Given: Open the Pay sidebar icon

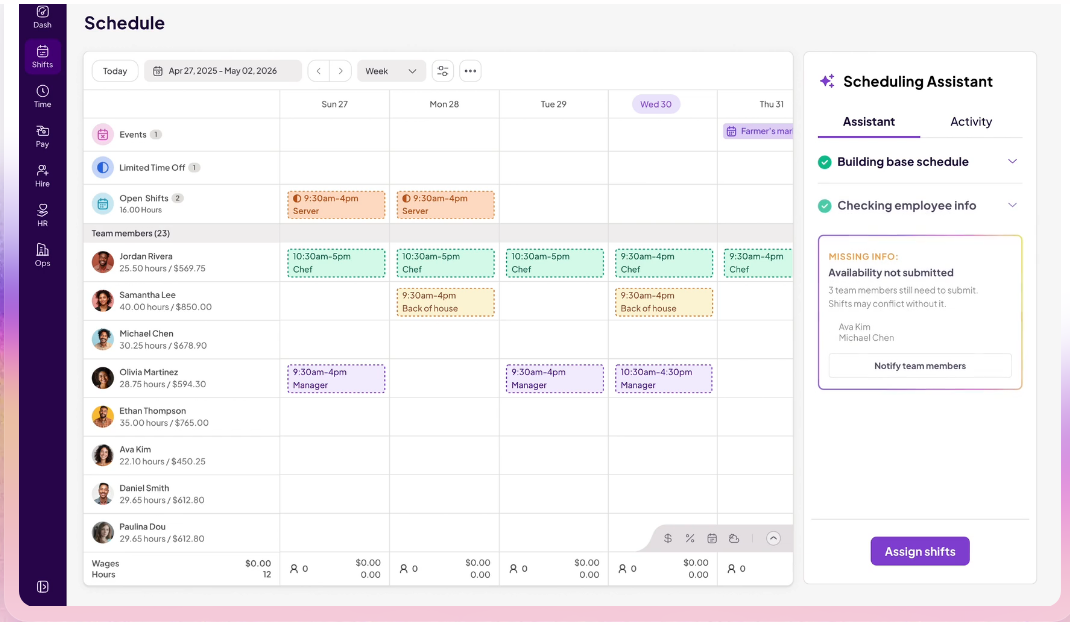Looking at the screenshot, I should click(x=42, y=130).
